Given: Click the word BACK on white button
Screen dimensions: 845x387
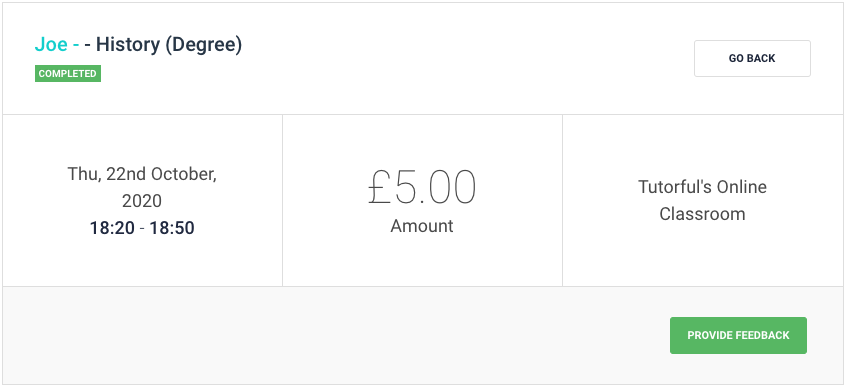Looking at the screenshot, I should 763,58.
